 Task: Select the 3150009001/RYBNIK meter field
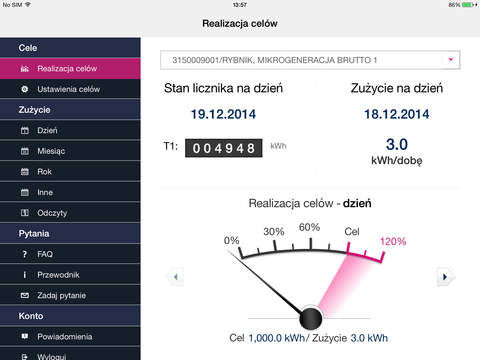point(310,60)
